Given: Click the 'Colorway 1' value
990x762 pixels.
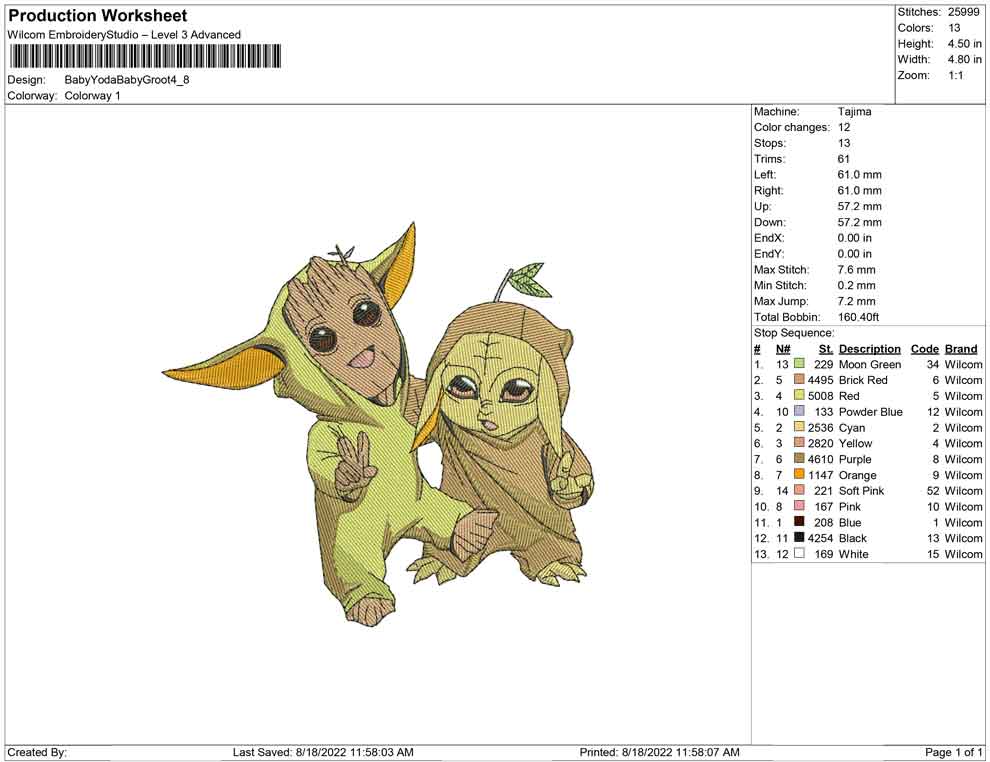Looking at the screenshot, I should pos(92,96).
